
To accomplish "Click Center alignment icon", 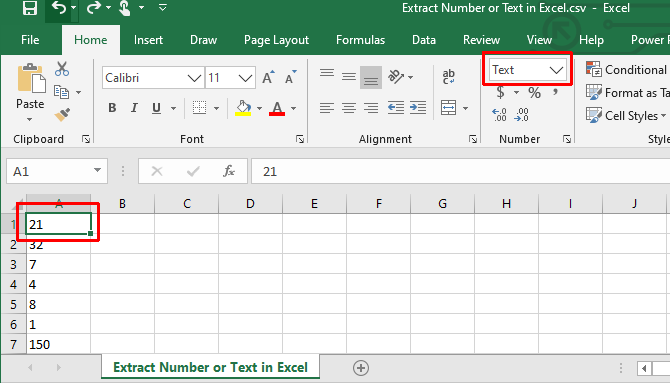I will tap(349, 108).
